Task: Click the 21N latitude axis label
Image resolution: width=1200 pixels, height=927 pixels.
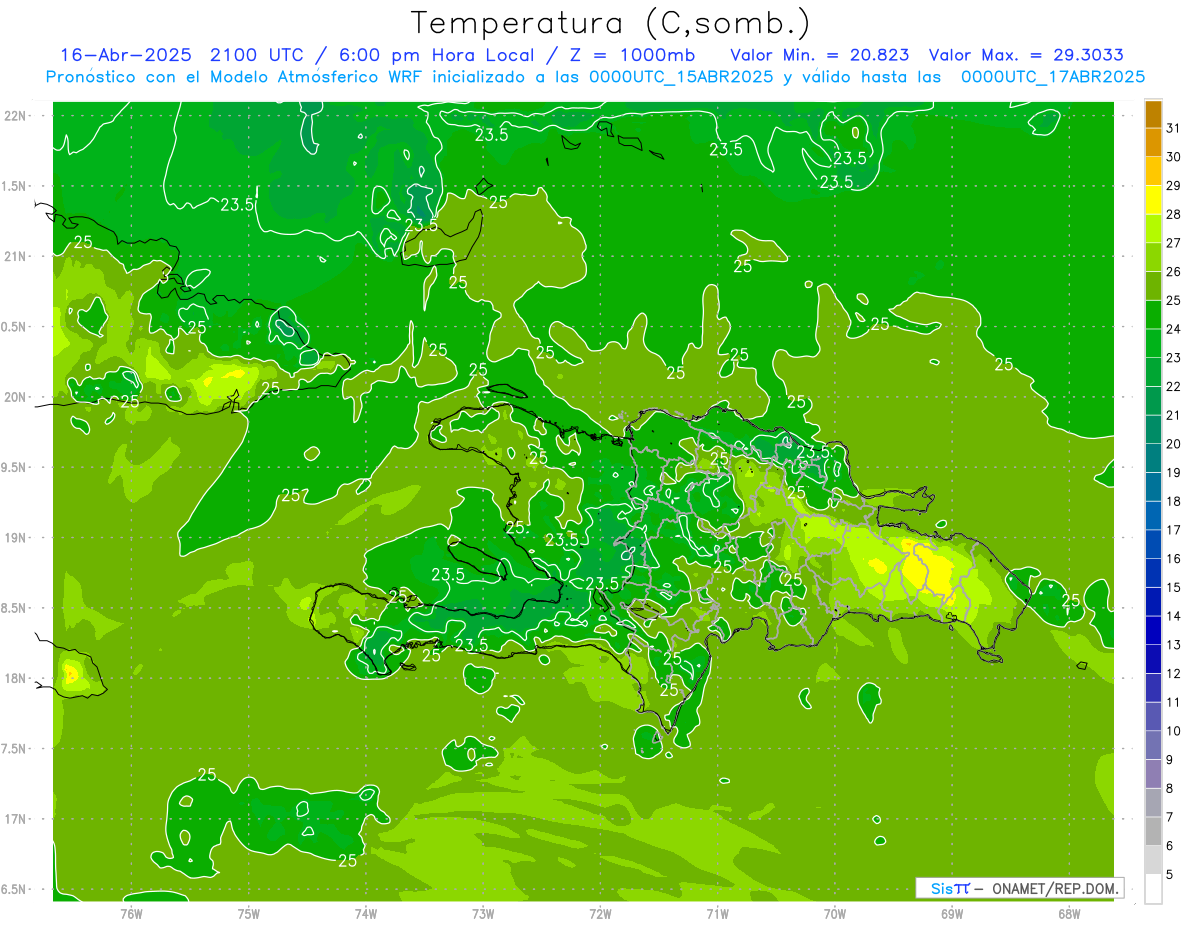Action: [17, 256]
